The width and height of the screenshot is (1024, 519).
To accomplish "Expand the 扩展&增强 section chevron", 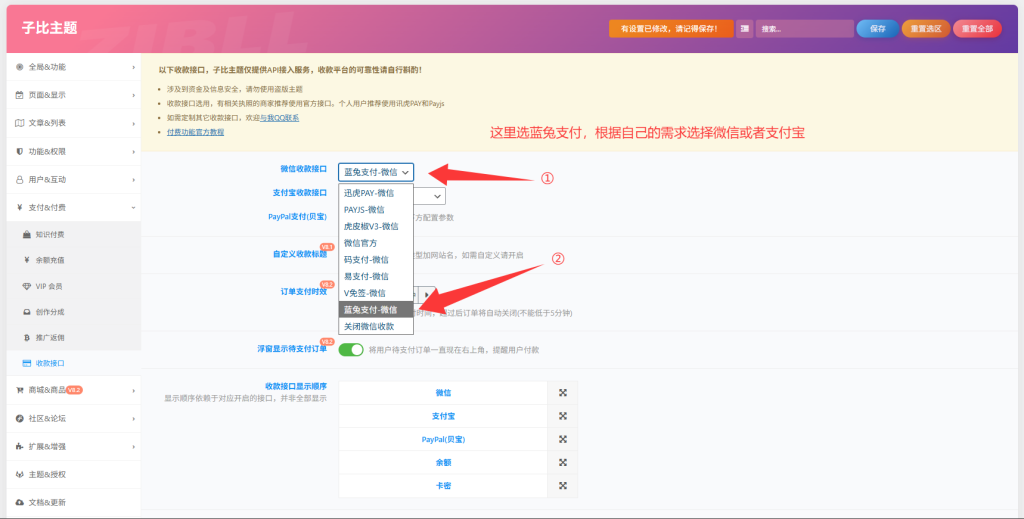I will [133, 447].
